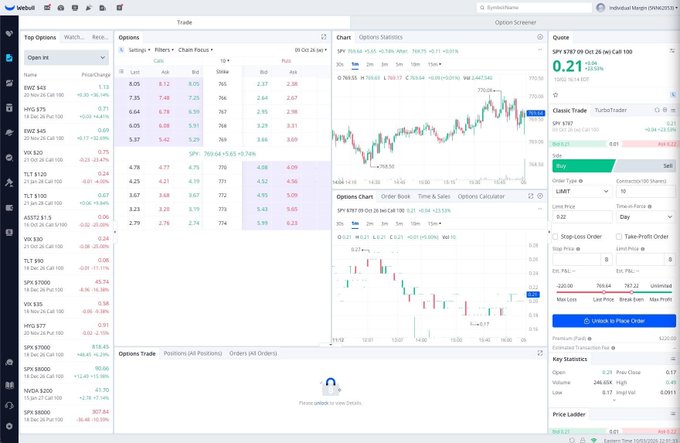Switch to the Order Book tab
The width and height of the screenshot is (680, 443).
[395, 196]
